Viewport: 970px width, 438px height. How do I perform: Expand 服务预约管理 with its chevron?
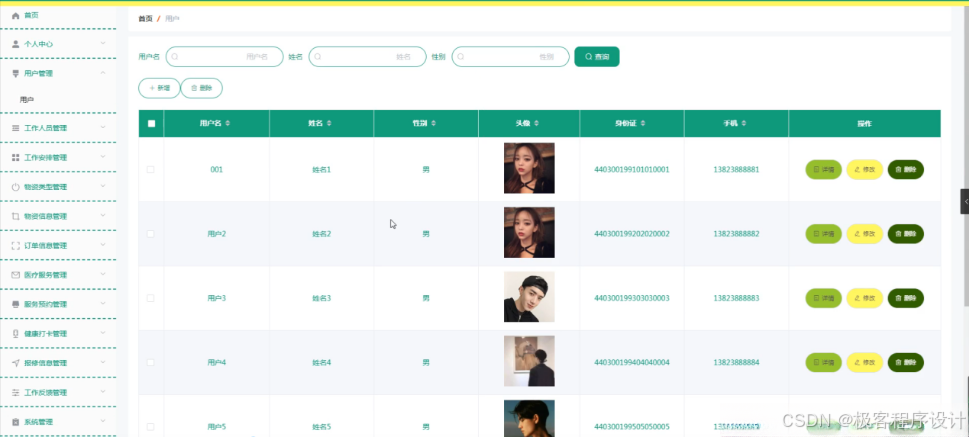coord(103,304)
